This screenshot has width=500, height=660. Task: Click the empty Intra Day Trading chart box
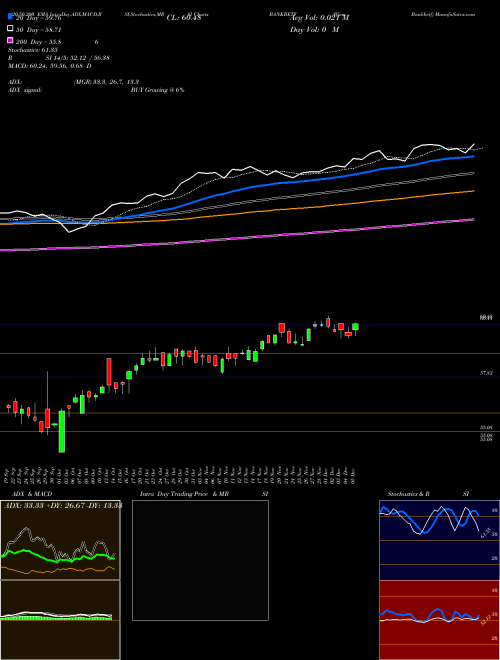click(200, 560)
